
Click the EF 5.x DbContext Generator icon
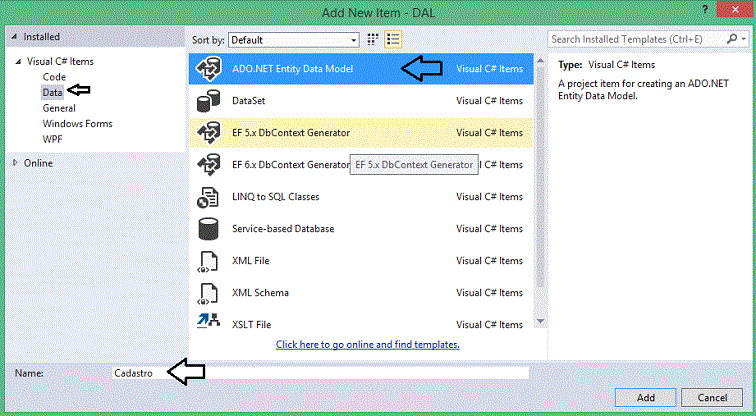tap(209, 133)
